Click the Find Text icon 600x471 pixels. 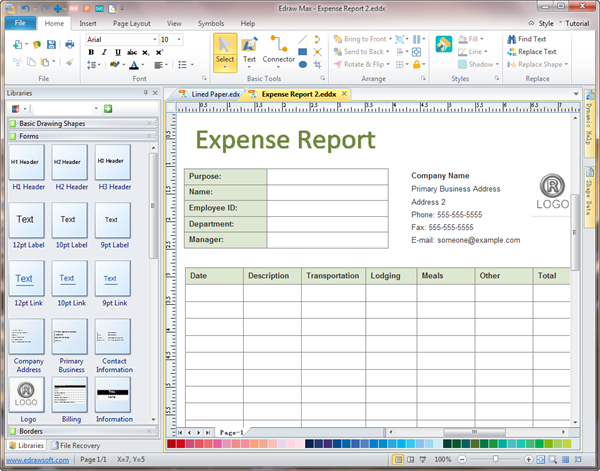[510, 39]
